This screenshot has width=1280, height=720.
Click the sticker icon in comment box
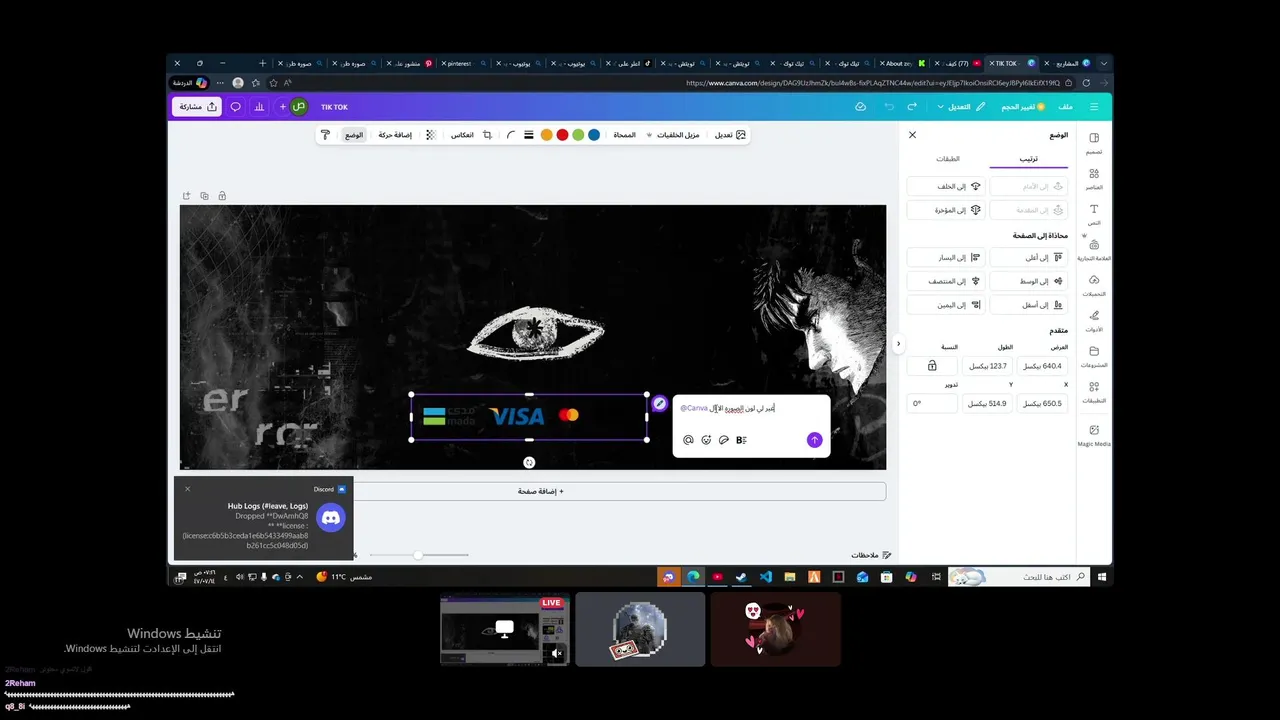coord(724,440)
